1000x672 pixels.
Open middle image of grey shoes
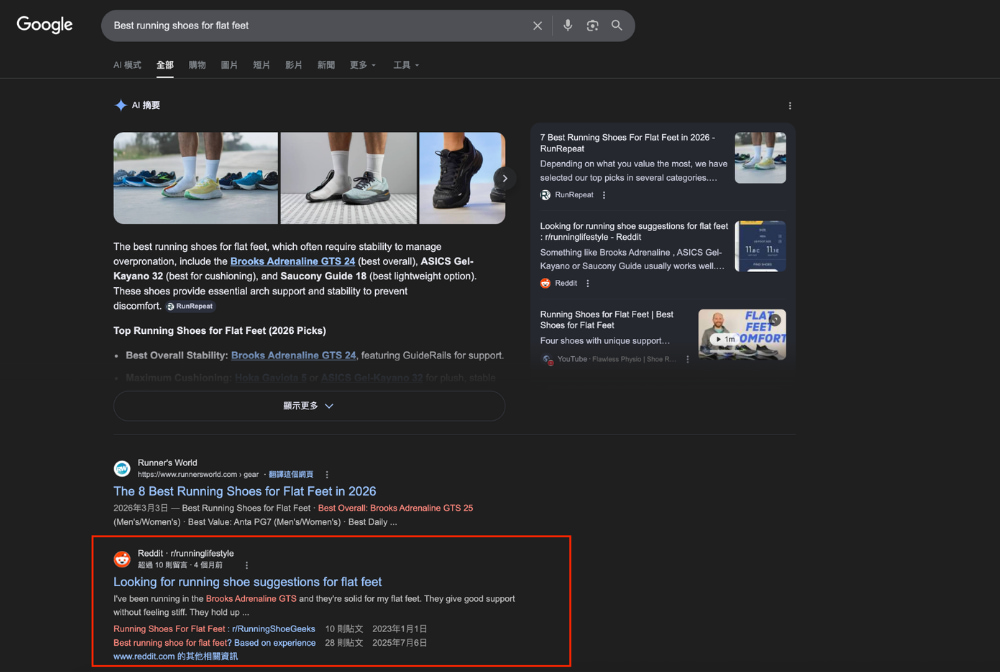coord(349,178)
